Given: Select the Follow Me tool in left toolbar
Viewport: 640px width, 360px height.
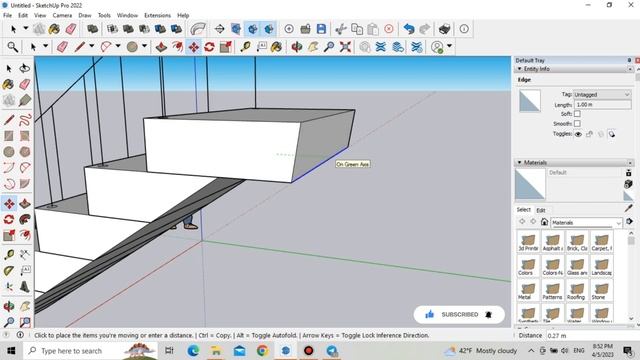Looking at the screenshot, I should pos(25,219).
